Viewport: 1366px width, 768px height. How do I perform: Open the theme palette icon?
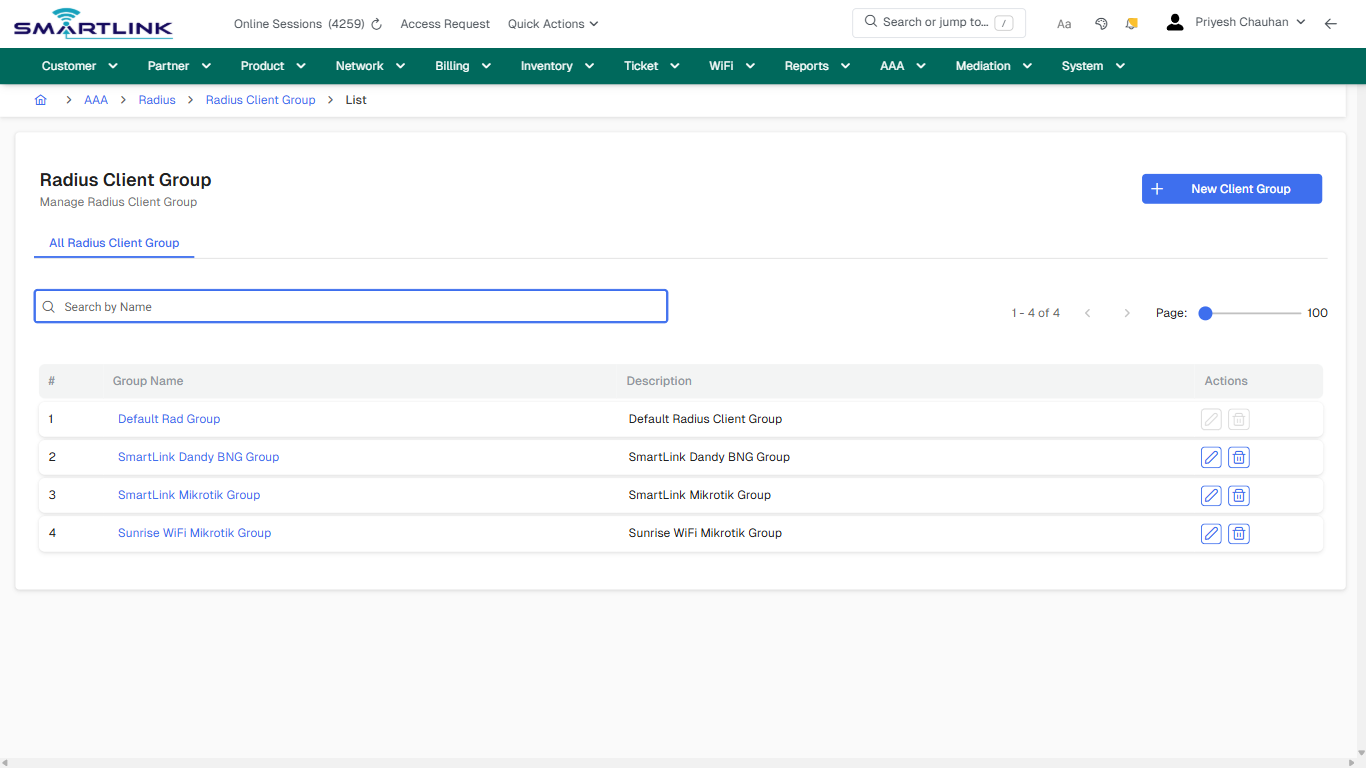(1101, 22)
